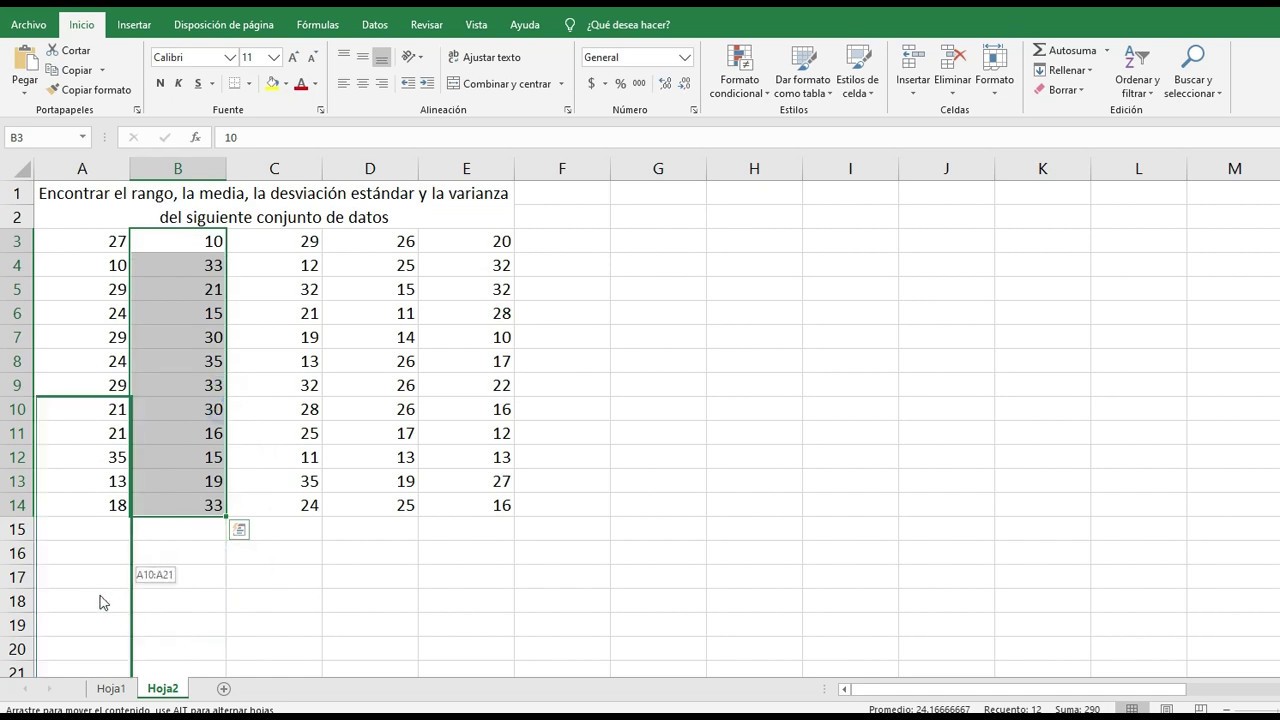
Task: Toggle Combinar y centrar on selected cells
Action: (505, 83)
